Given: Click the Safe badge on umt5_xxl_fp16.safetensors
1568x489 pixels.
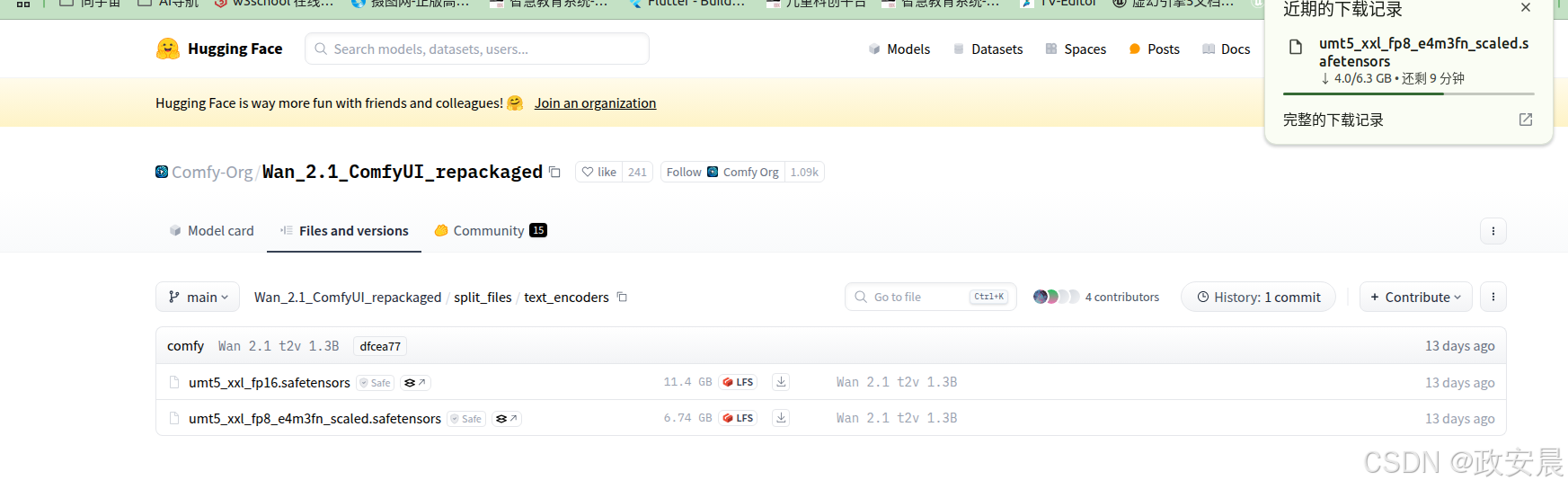Looking at the screenshot, I should click(375, 382).
